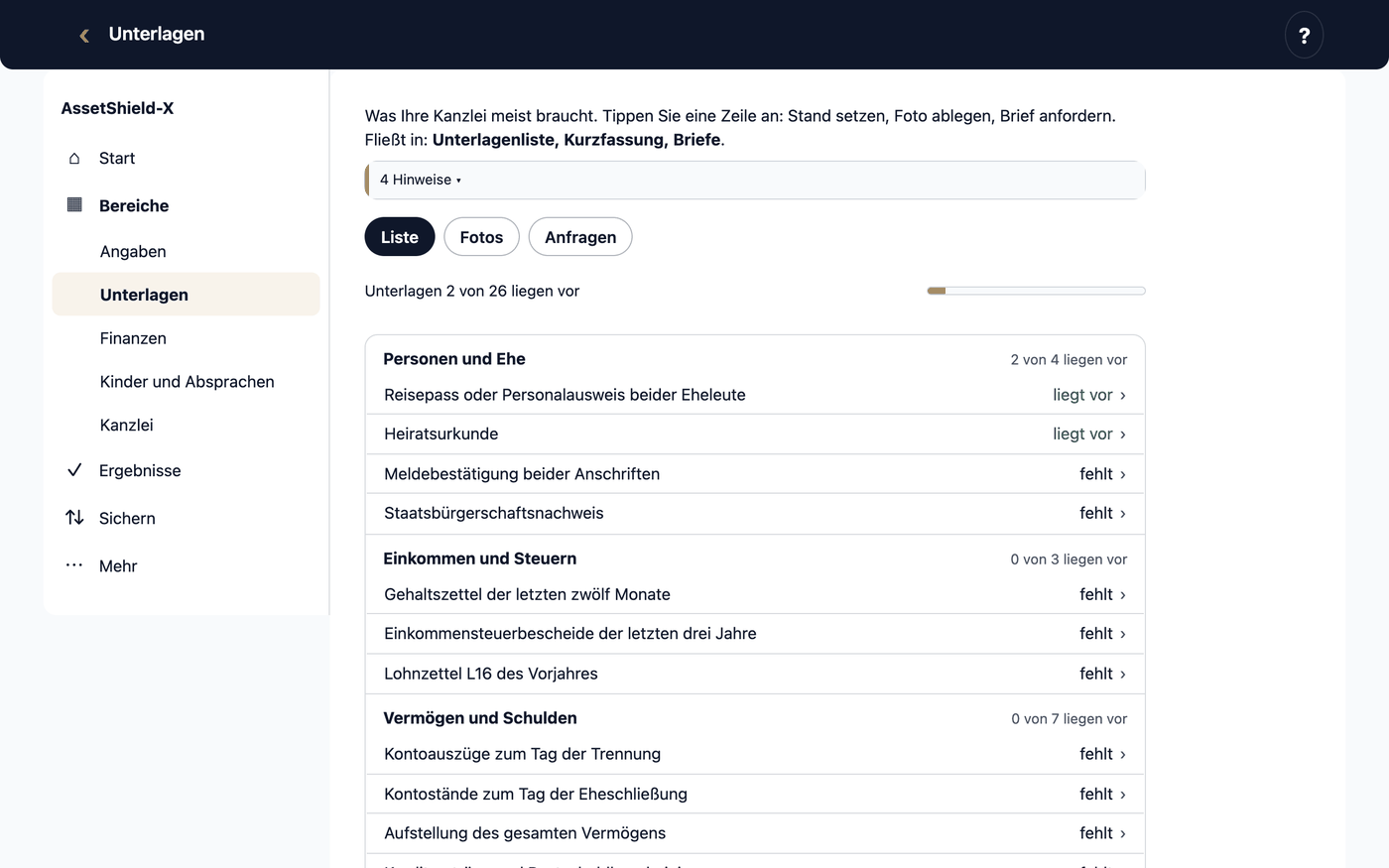The image size is (1389, 868).
Task: Click the Kontoauszüge zum Tag der Trennung row
Action: (x=755, y=754)
